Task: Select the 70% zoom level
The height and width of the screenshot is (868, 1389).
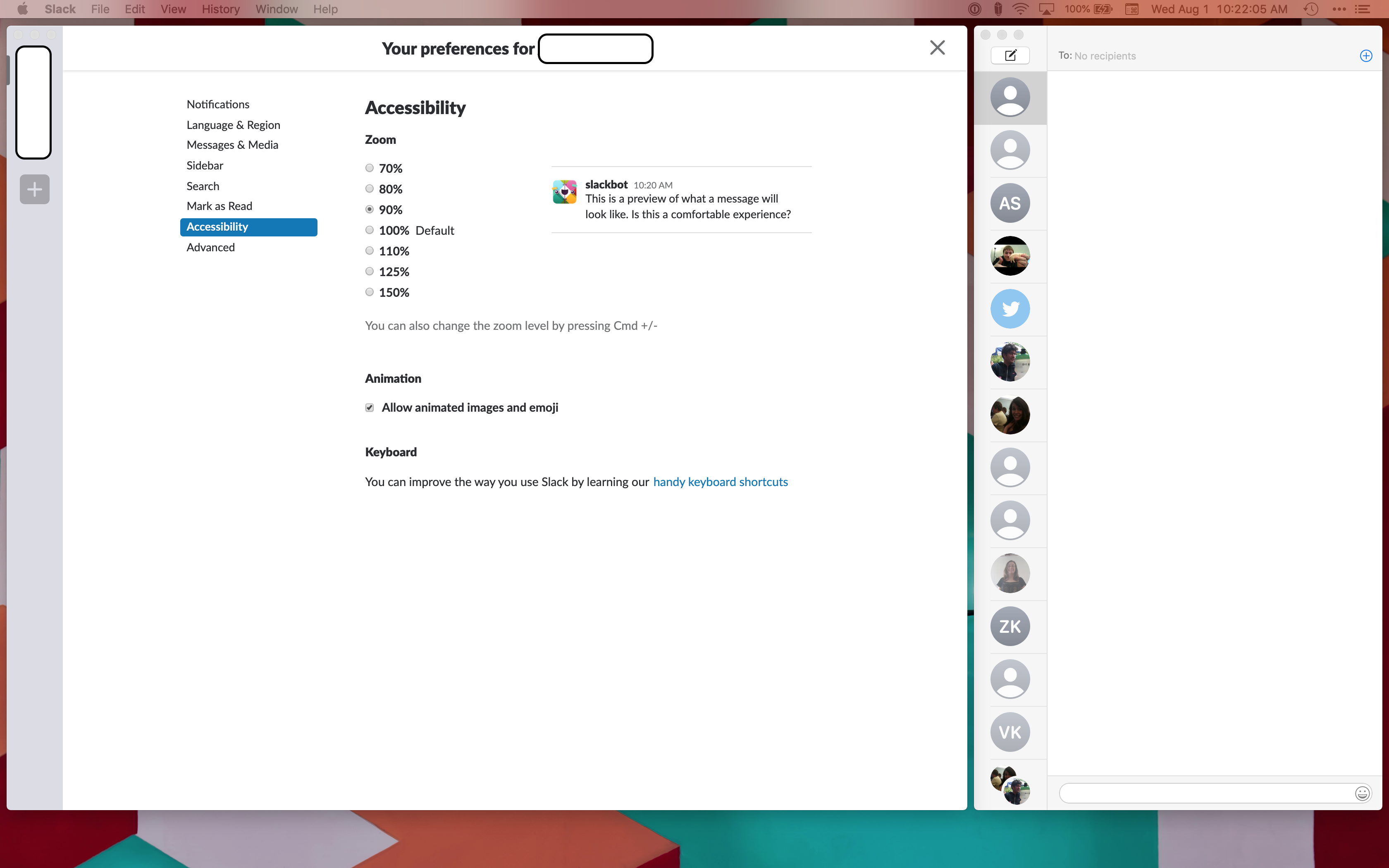Action: coord(369,168)
